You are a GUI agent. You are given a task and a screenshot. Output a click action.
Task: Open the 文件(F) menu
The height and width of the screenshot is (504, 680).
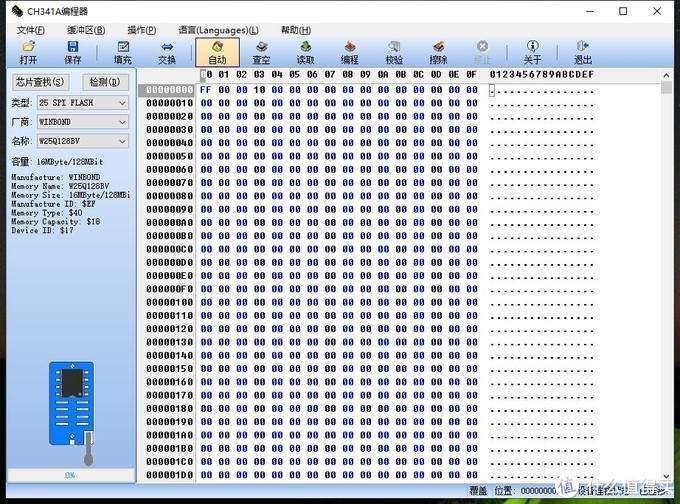click(x=31, y=30)
